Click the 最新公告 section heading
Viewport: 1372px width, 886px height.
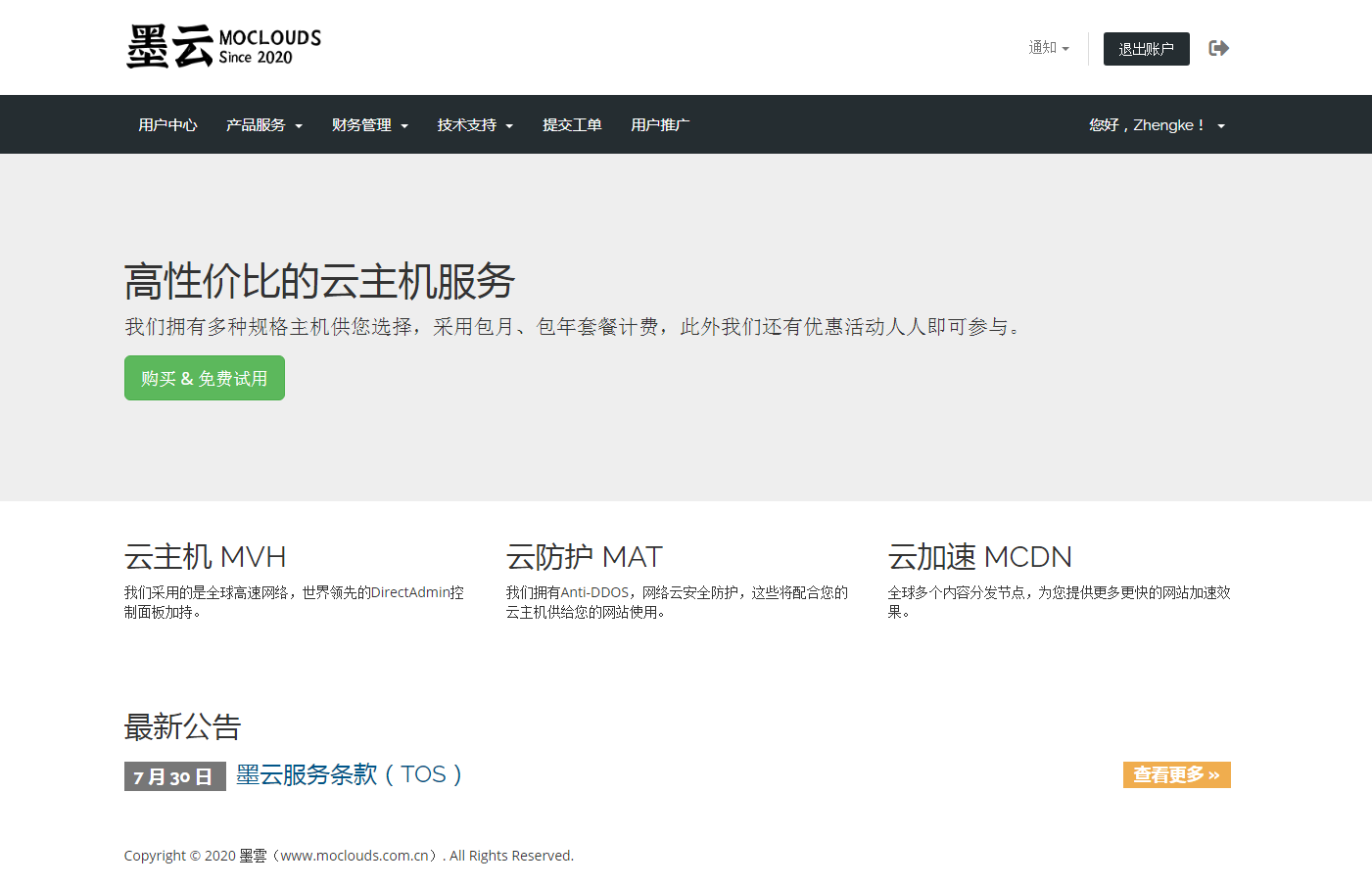coord(182,726)
